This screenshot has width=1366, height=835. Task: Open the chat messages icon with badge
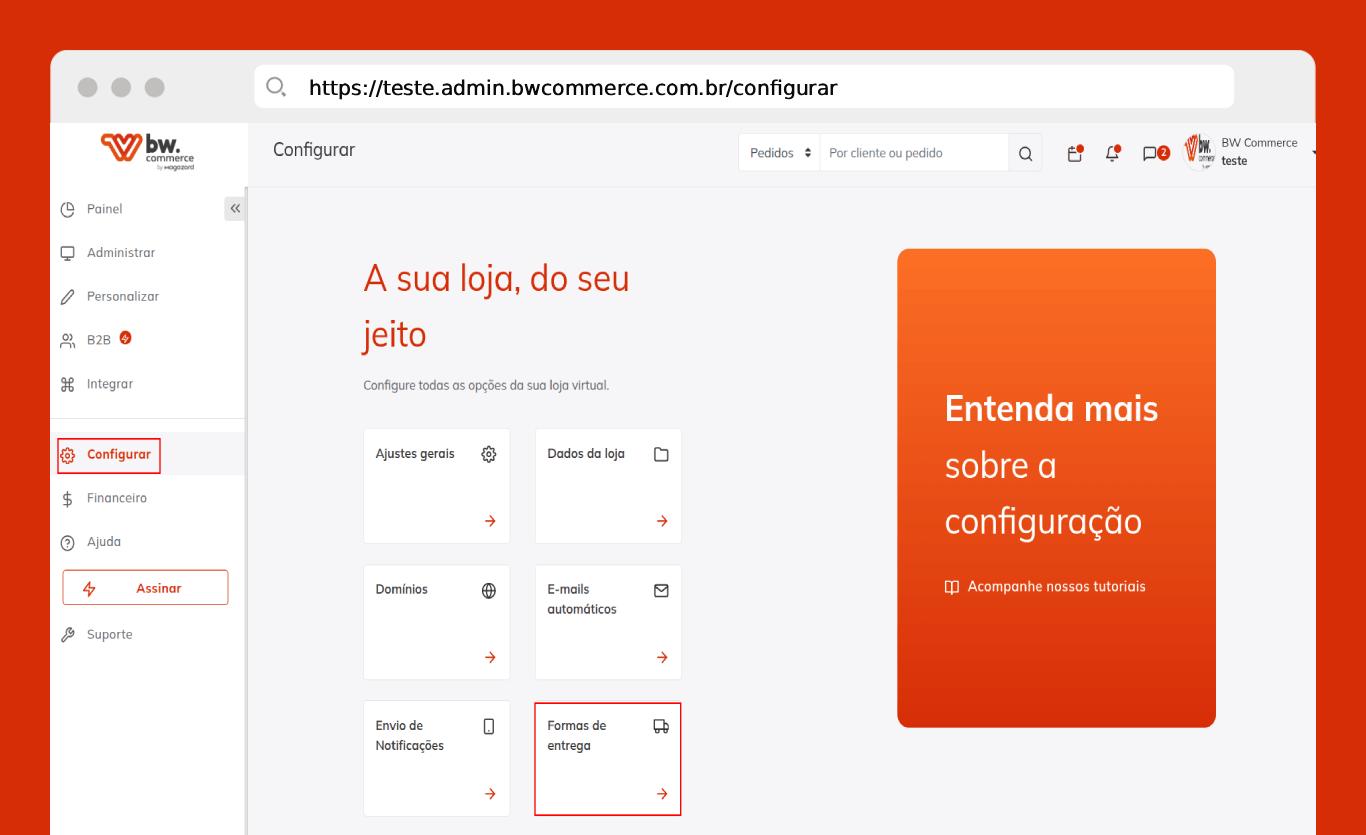pos(1152,153)
